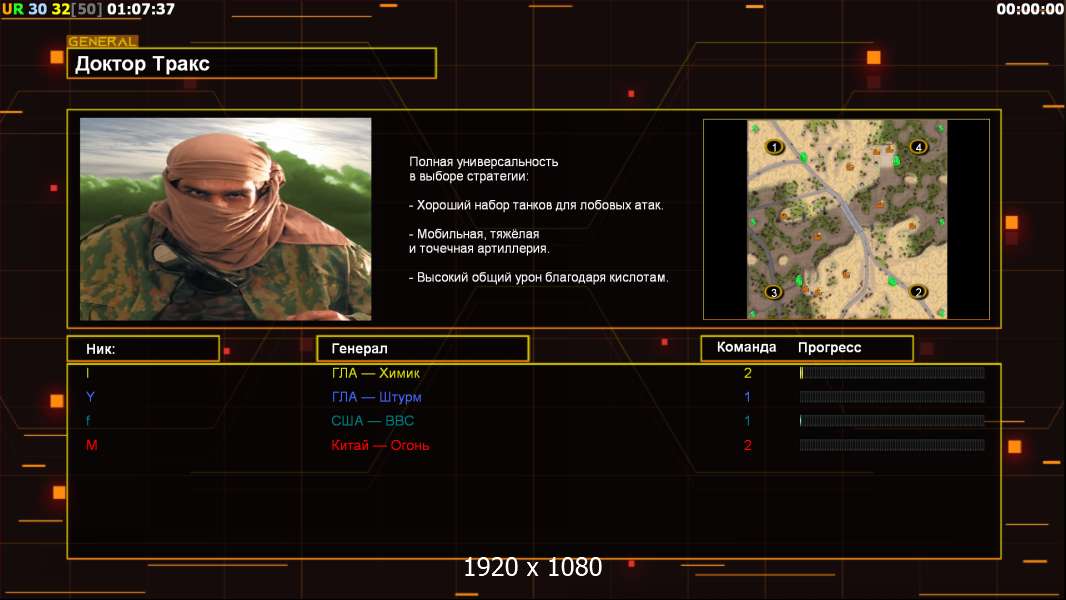Select the teal США — ВВС entry

coord(372,421)
